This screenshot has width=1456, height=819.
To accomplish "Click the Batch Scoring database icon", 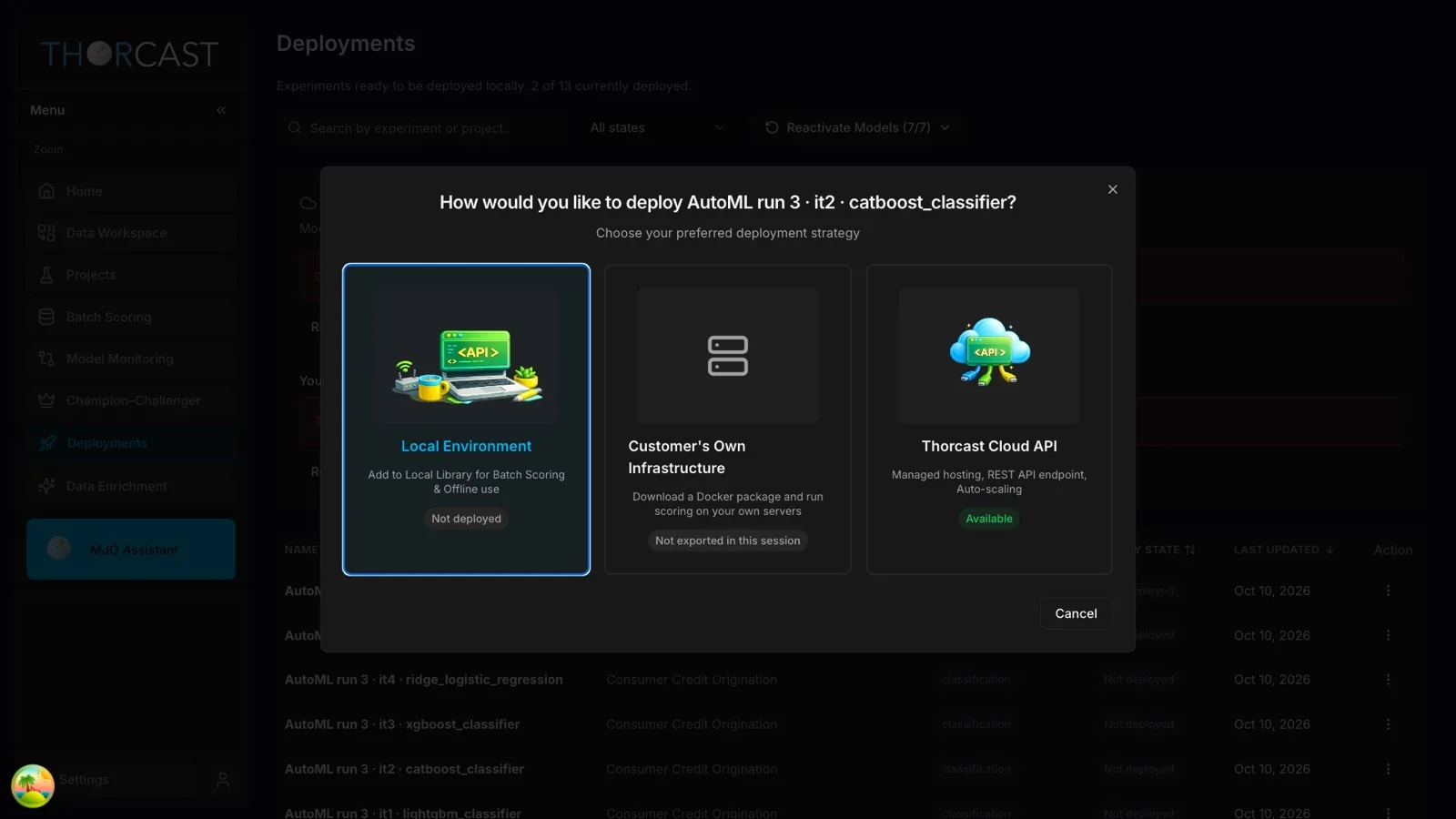I will pyautogui.click(x=46, y=317).
